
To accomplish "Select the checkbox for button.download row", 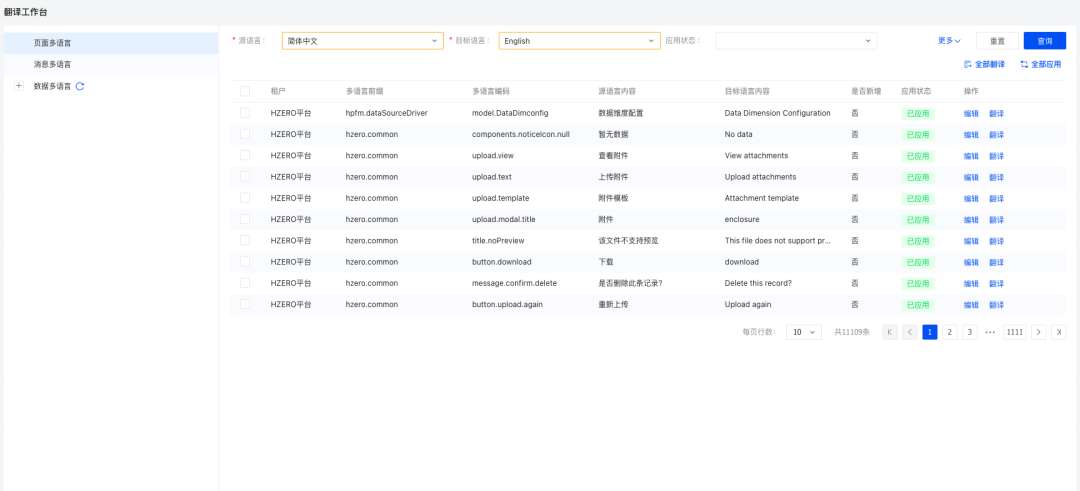I will (245, 261).
